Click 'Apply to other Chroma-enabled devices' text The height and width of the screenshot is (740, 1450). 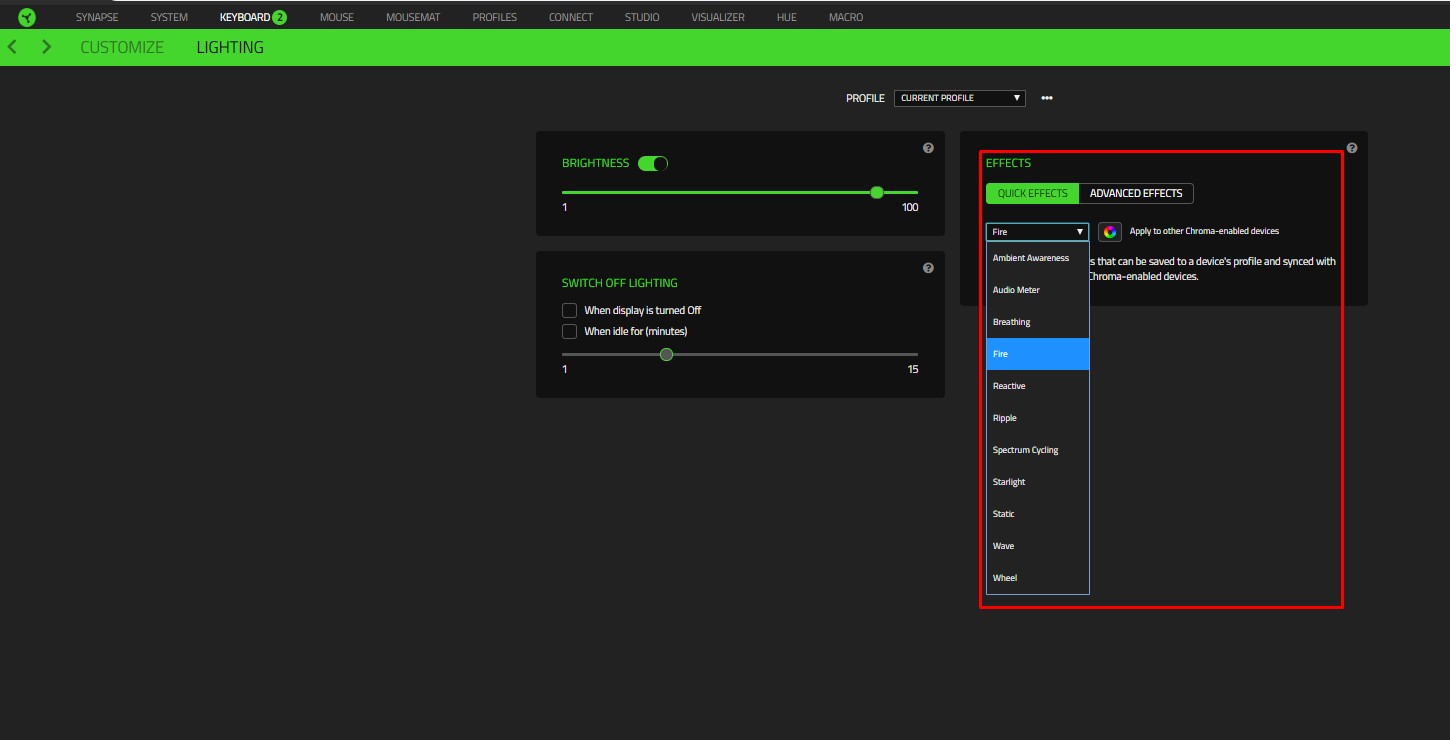click(1204, 231)
